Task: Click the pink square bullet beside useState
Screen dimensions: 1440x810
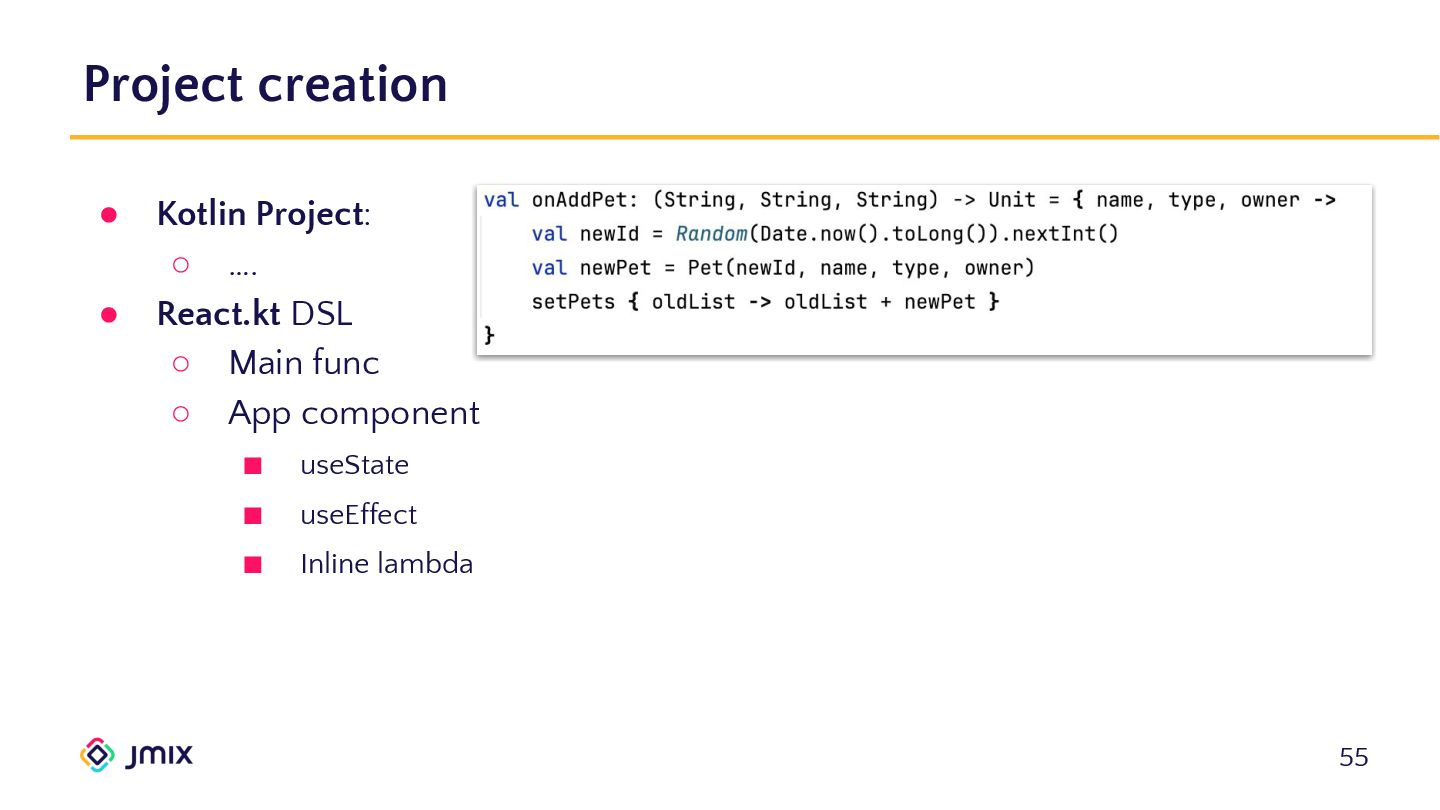Action: [x=253, y=466]
